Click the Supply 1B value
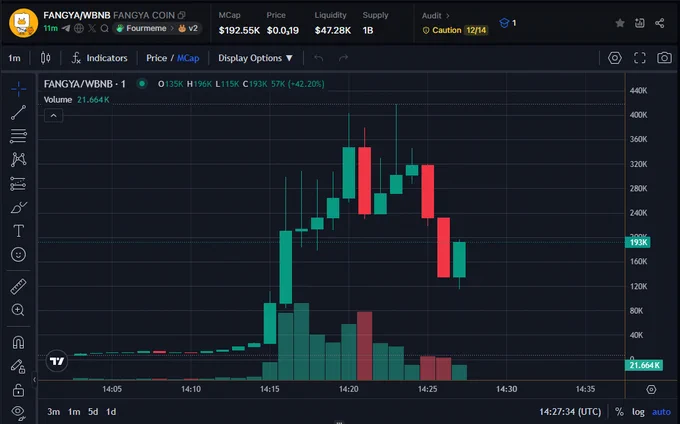Screen dimensions: 680x424 point(368,30)
